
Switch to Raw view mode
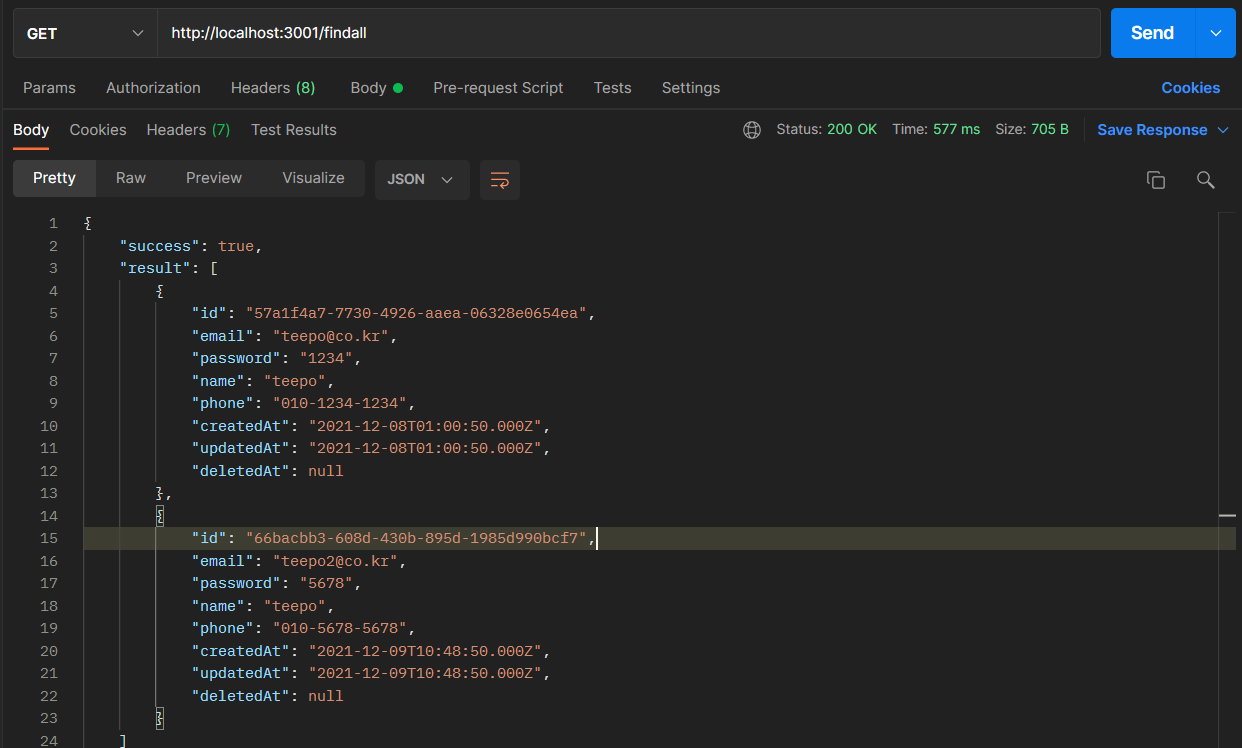131,178
